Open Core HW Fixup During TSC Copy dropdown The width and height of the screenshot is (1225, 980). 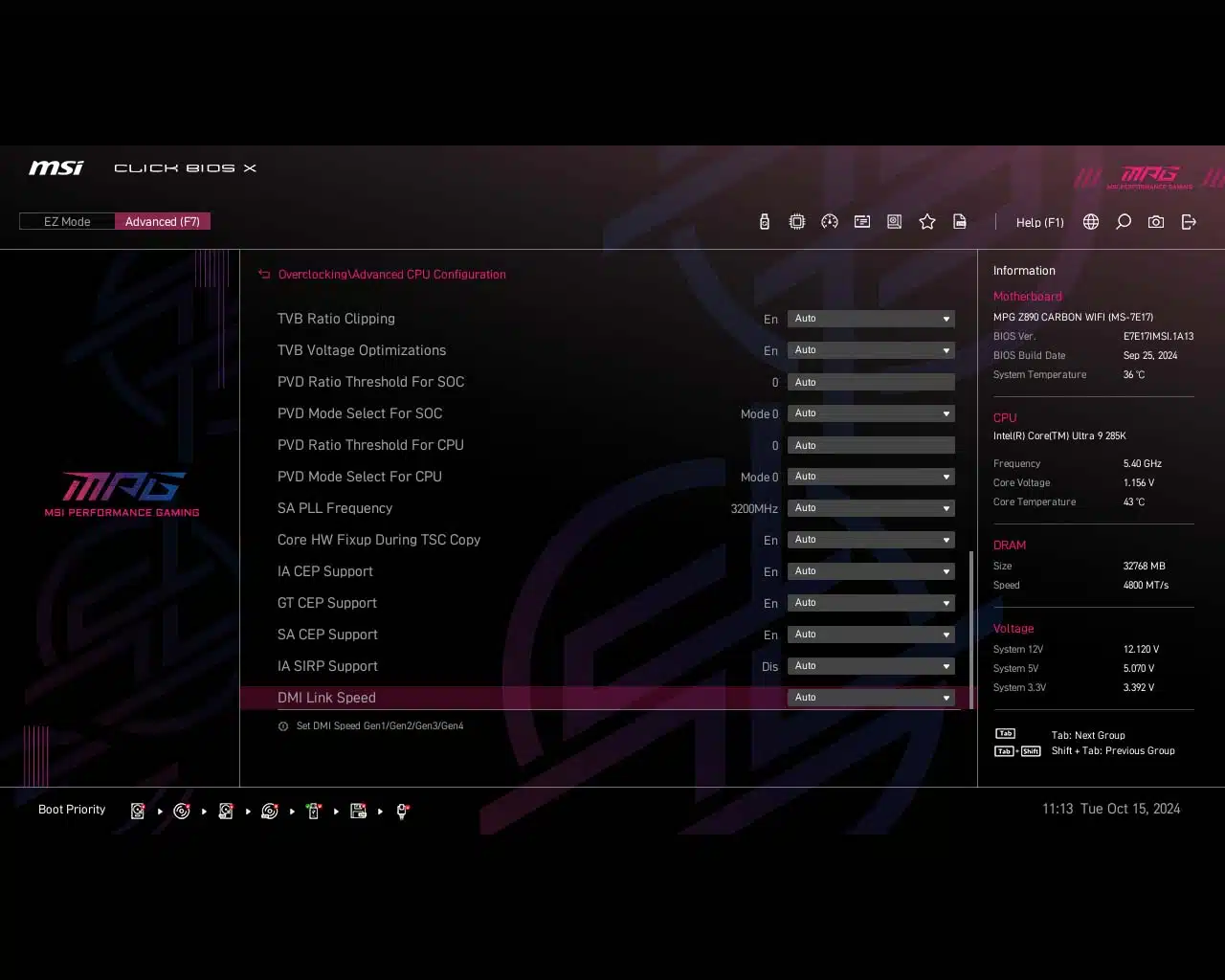click(x=871, y=540)
